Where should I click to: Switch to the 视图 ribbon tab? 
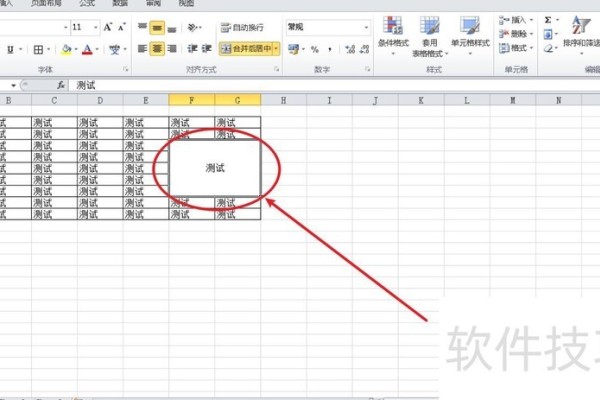point(186,3)
